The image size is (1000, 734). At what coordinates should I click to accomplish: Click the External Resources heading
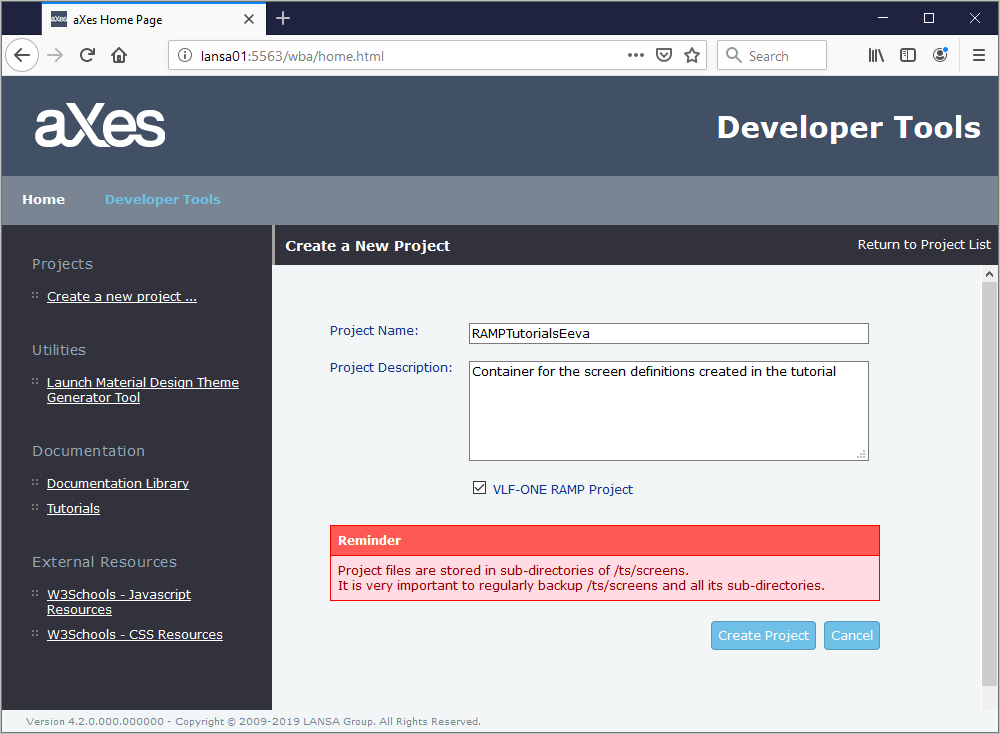[105, 562]
